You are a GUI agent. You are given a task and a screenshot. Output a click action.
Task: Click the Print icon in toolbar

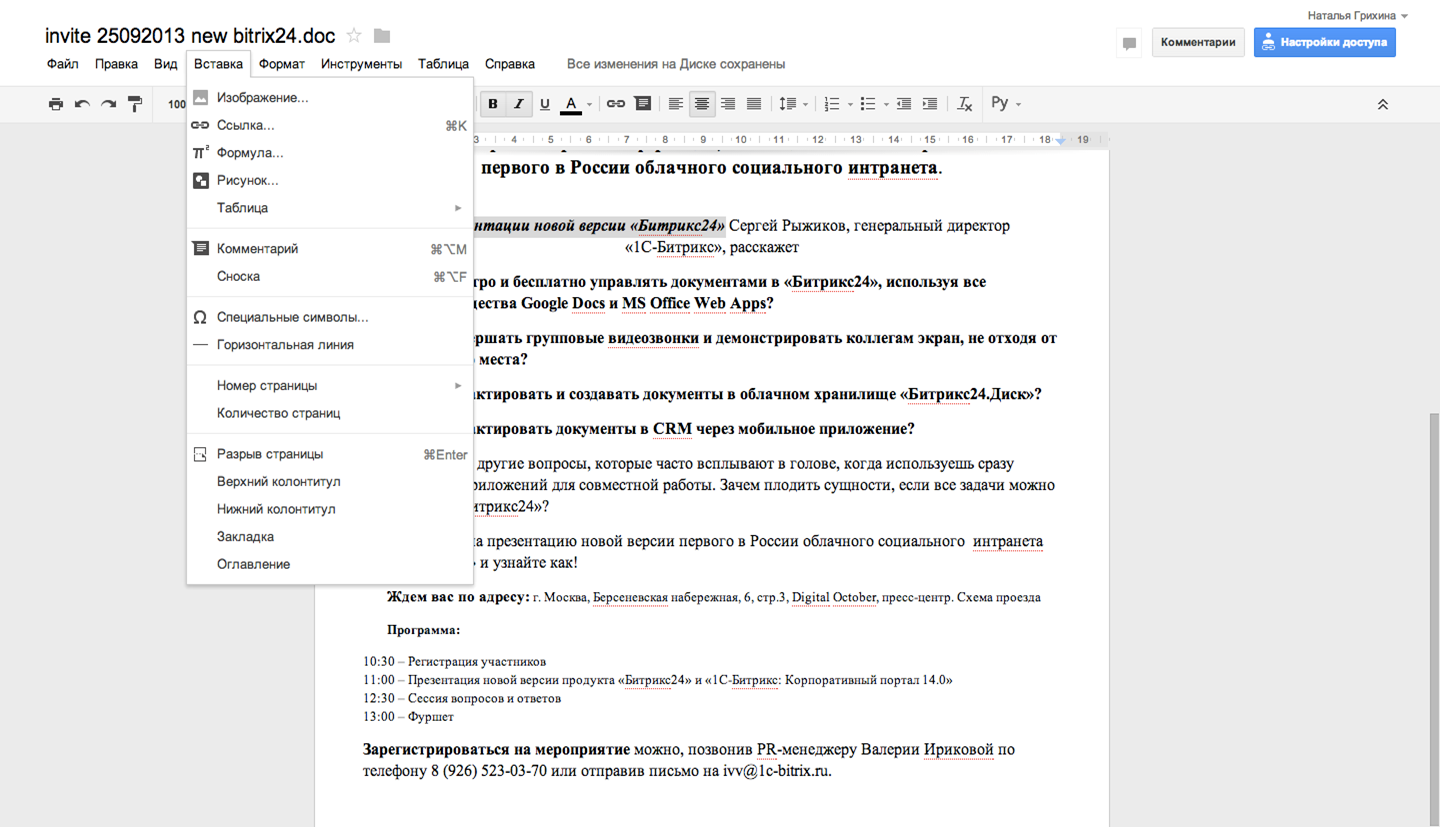tap(56, 104)
